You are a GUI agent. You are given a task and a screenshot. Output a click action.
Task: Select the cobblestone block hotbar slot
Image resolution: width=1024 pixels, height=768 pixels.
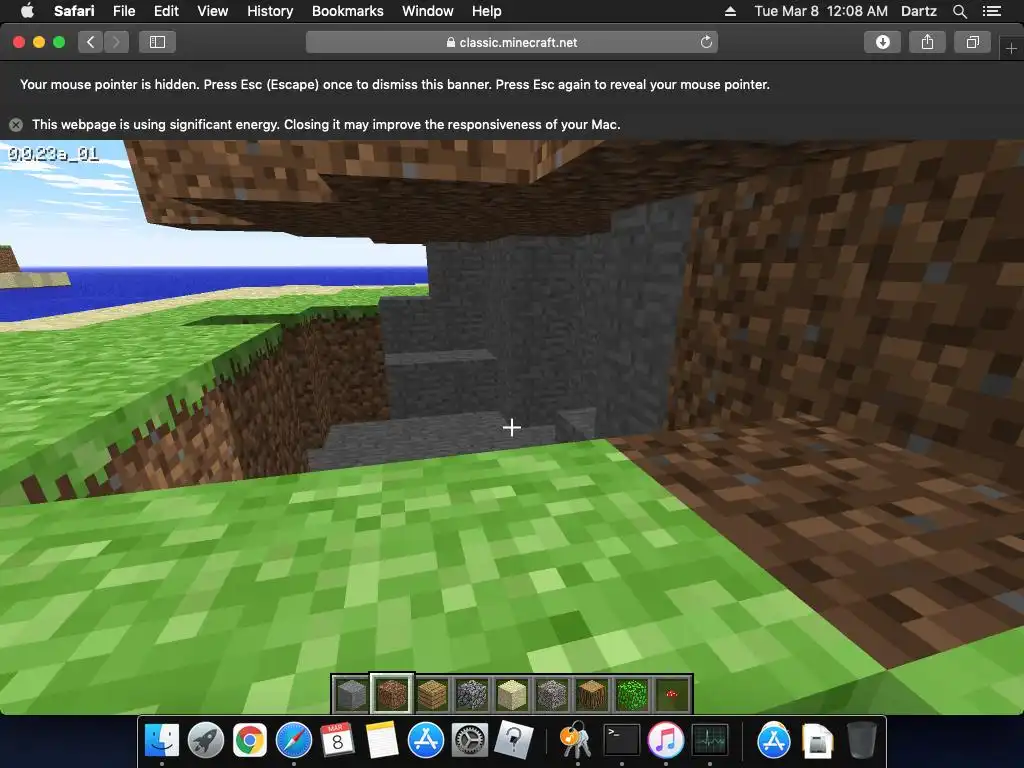472,694
